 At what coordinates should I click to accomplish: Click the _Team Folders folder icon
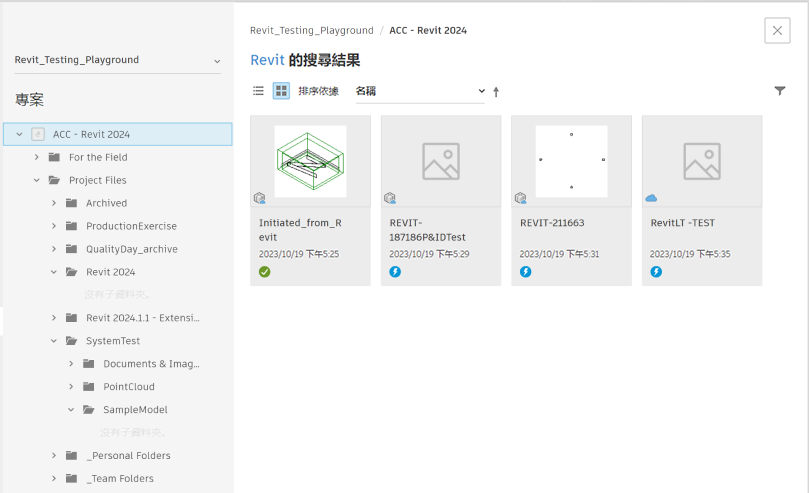point(71,479)
